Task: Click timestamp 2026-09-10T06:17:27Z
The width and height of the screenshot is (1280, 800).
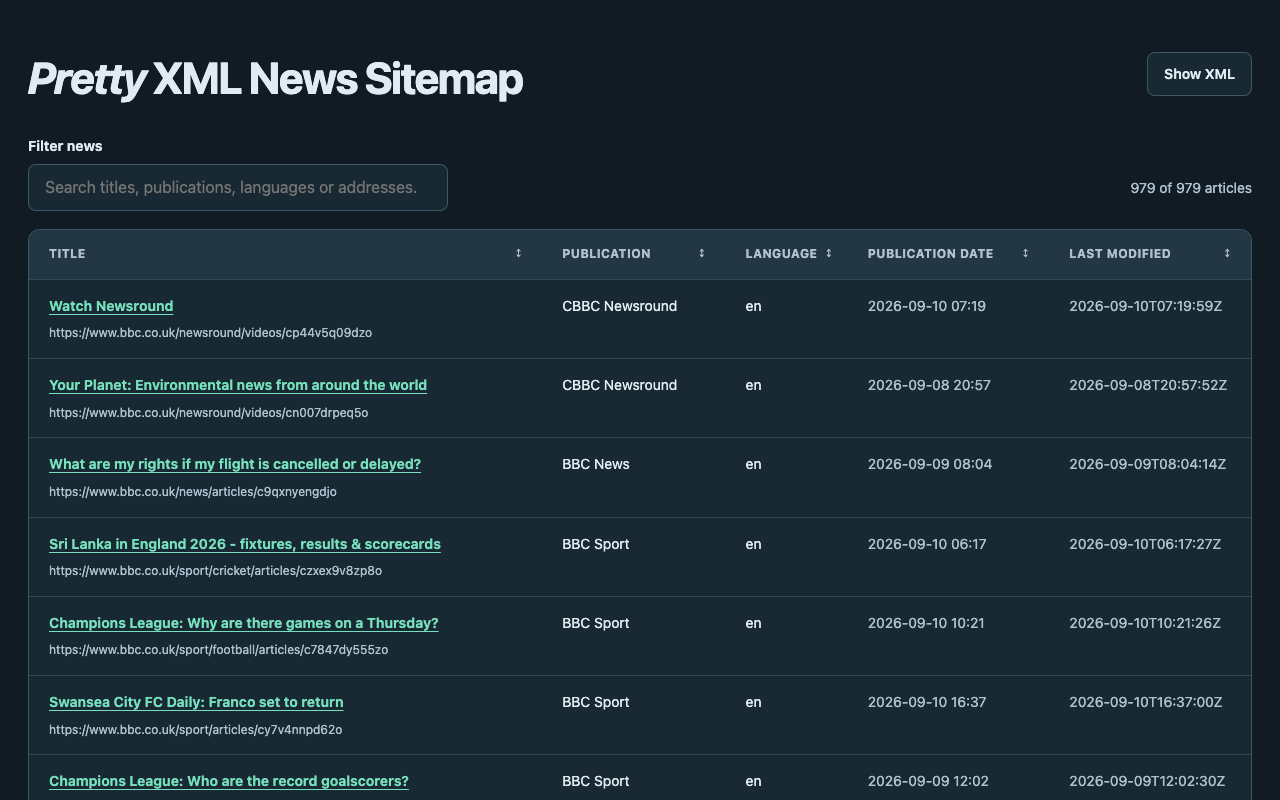Action: click(x=1145, y=544)
